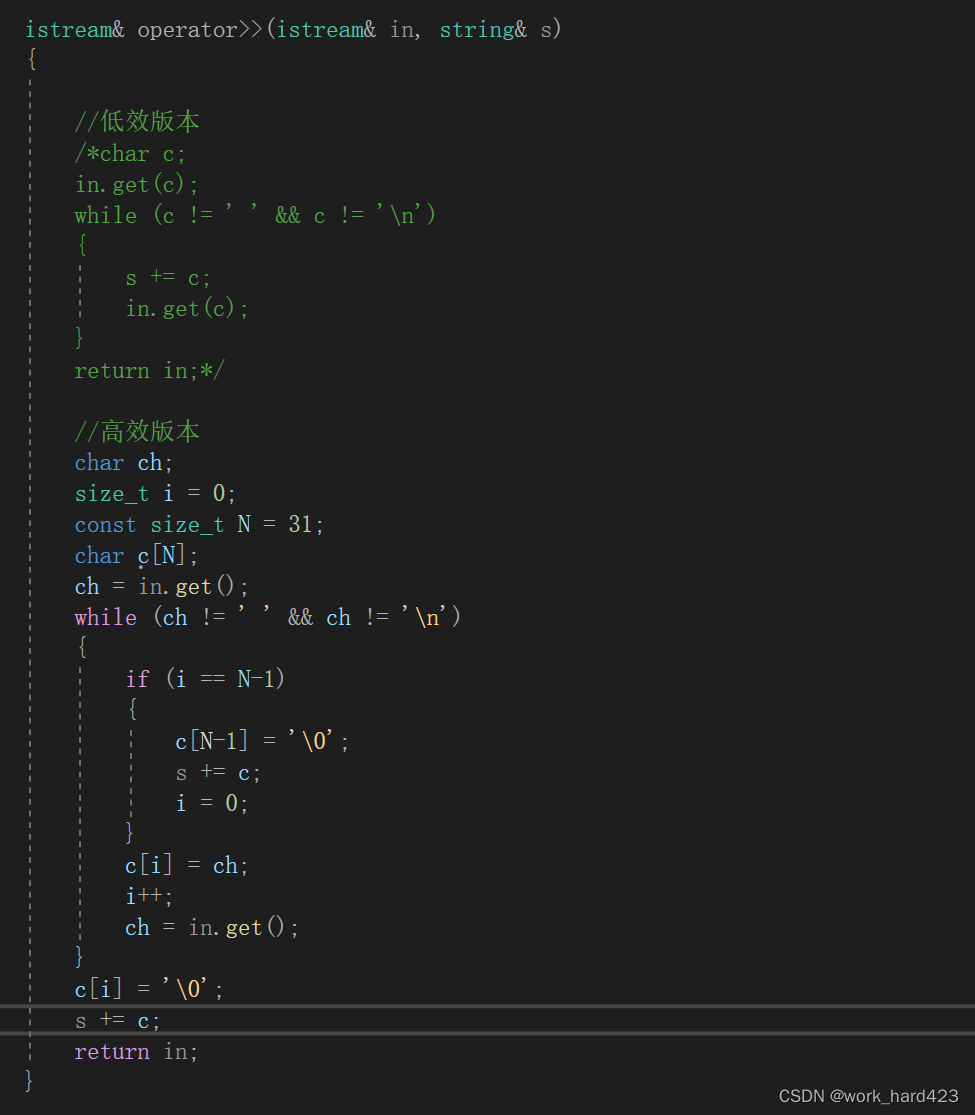Click the line 'c[i] = ch;'

coord(187,865)
